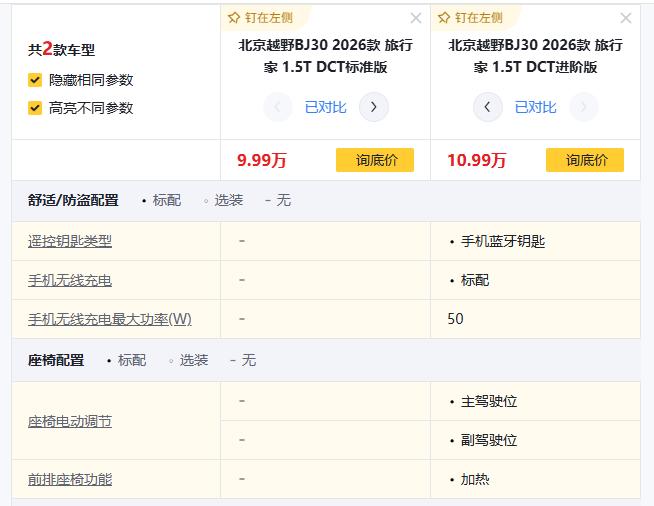Click the disabled left arrow under 标准版

(277, 107)
